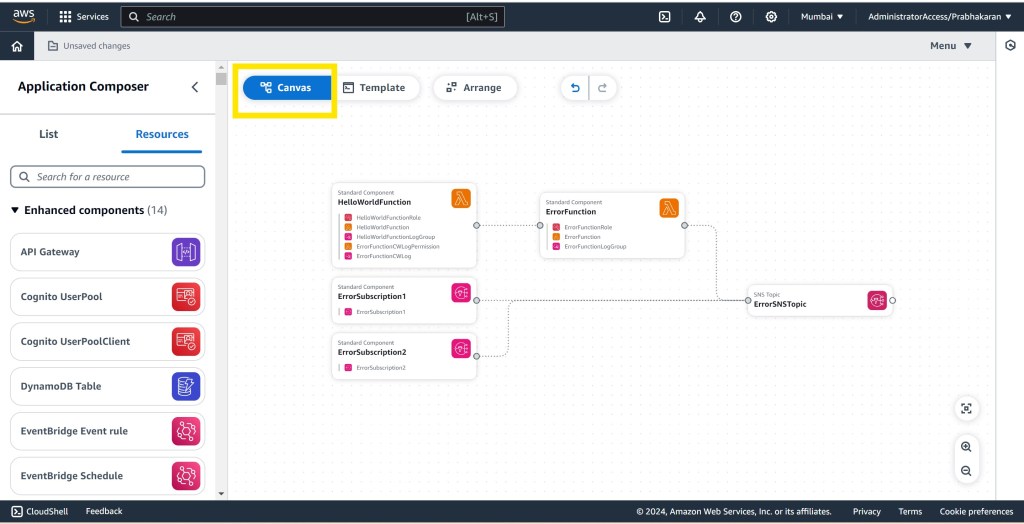Switch to the List tab

(x=49, y=134)
